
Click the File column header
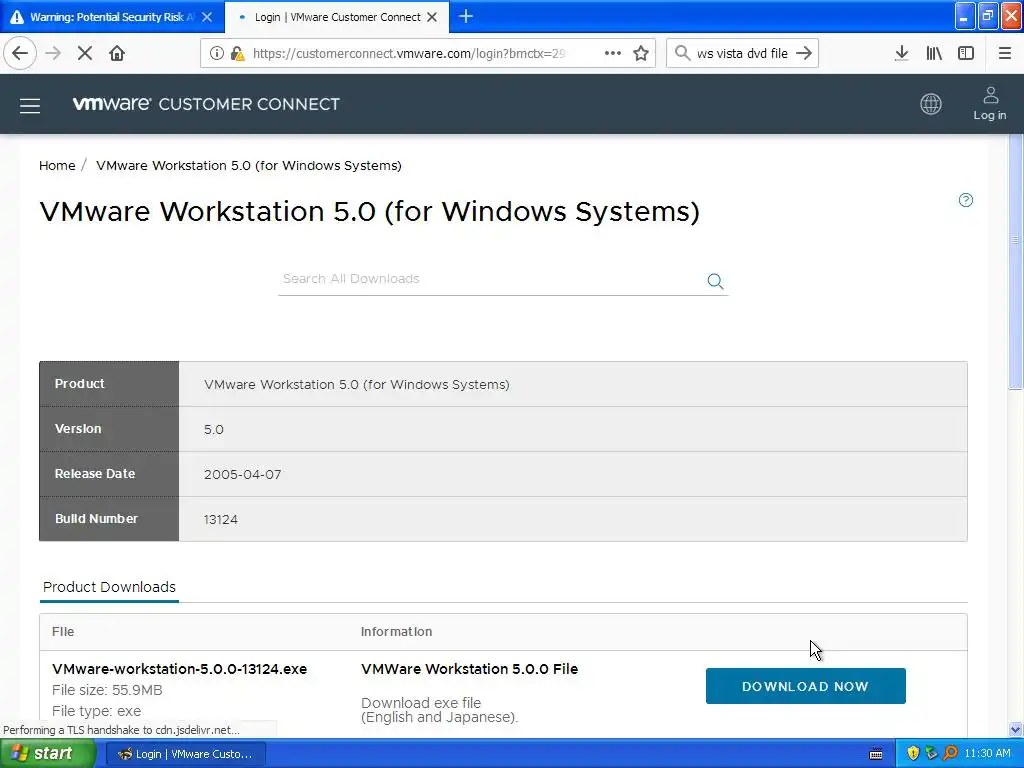coord(63,632)
